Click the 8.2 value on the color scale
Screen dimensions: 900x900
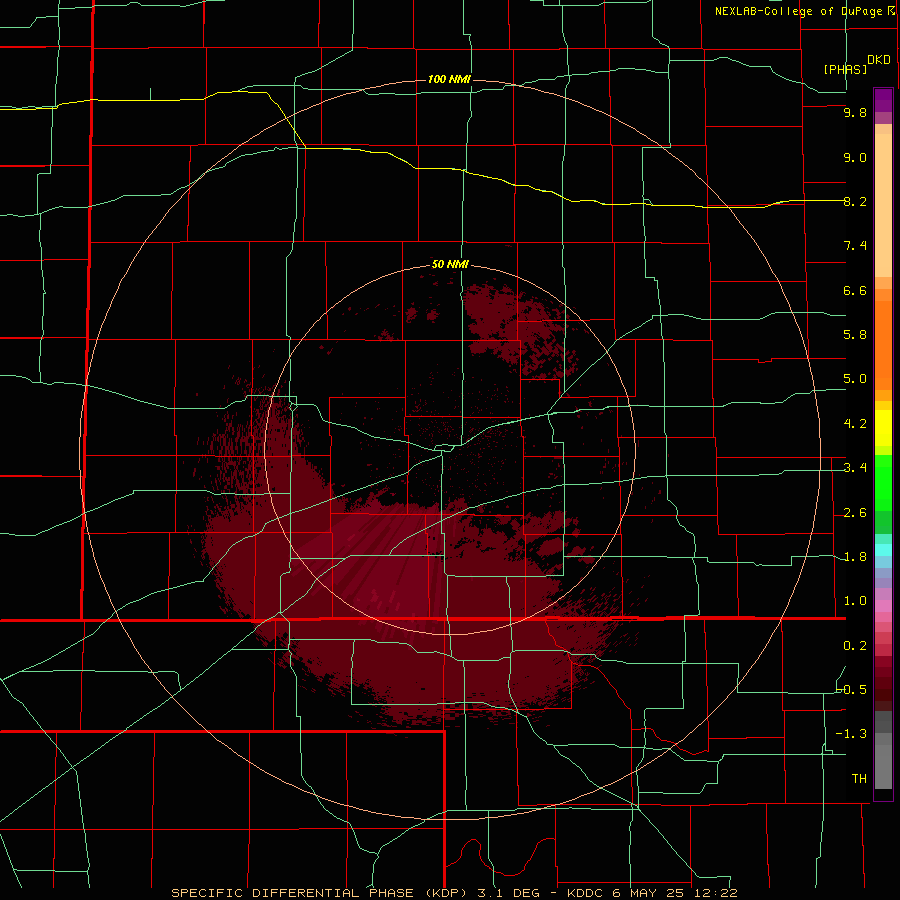(x=855, y=201)
